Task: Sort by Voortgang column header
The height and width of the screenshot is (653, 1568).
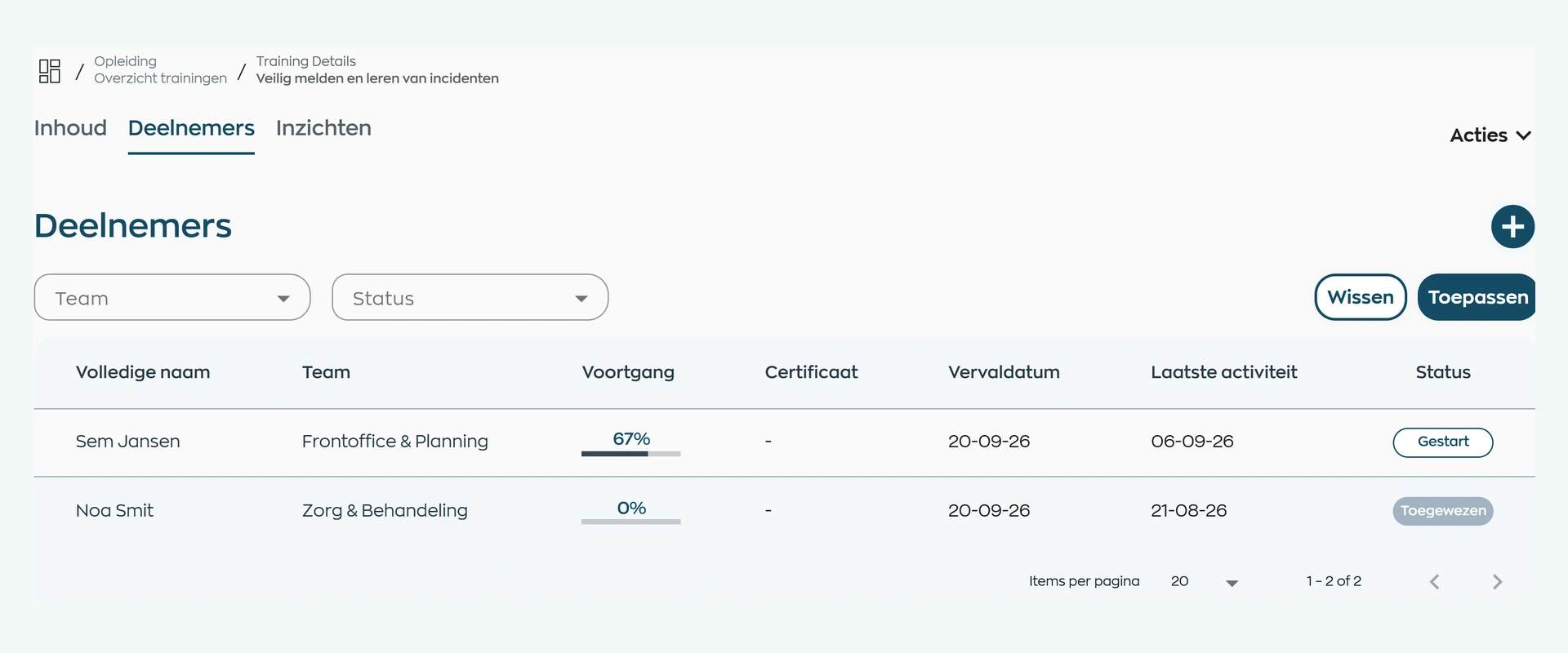Action: tap(628, 372)
